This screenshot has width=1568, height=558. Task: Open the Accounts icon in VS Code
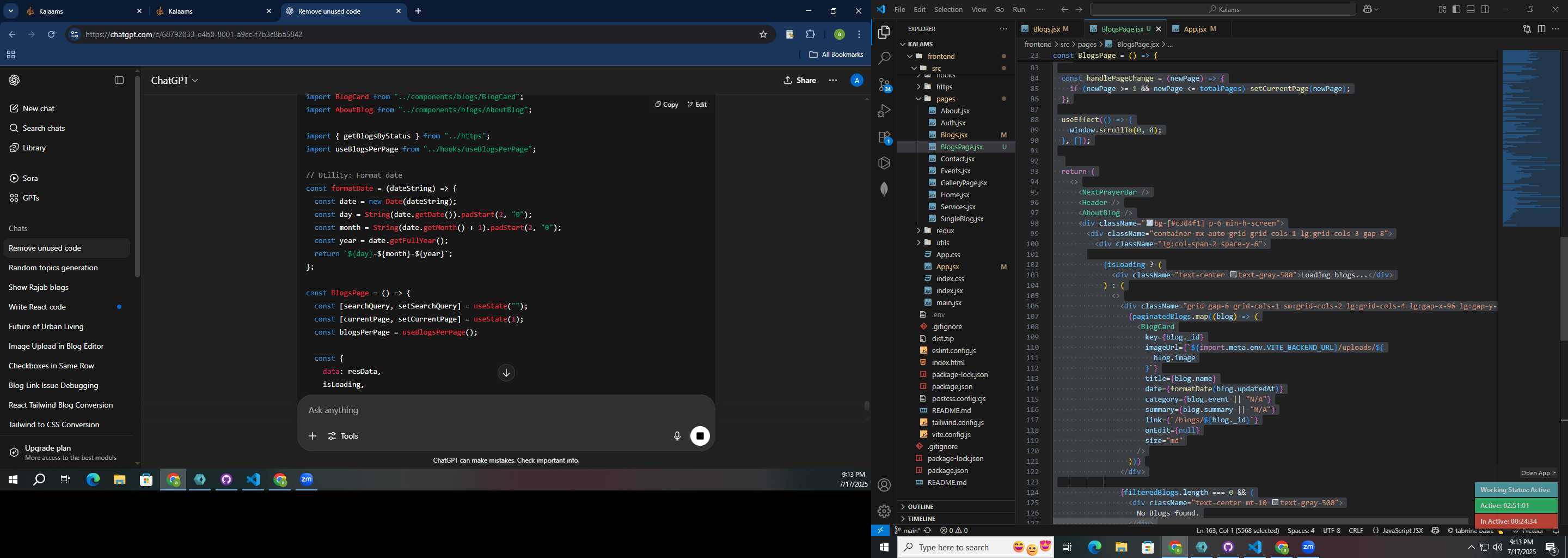[884, 485]
